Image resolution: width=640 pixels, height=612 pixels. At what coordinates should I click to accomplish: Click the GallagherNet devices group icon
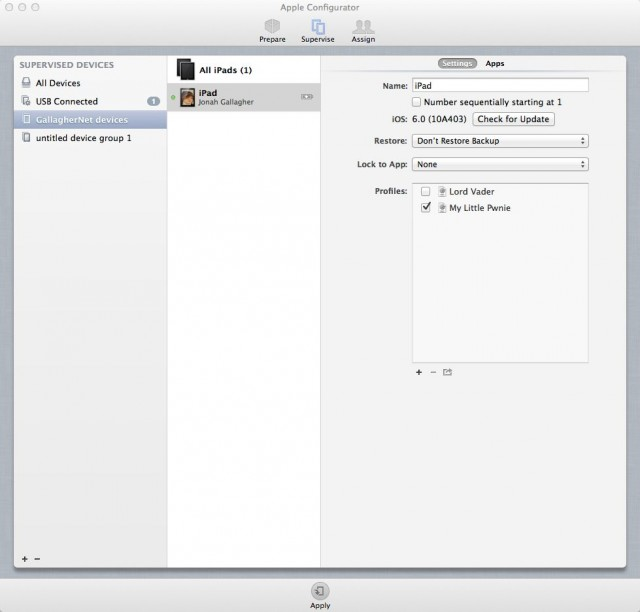[x=27, y=119]
